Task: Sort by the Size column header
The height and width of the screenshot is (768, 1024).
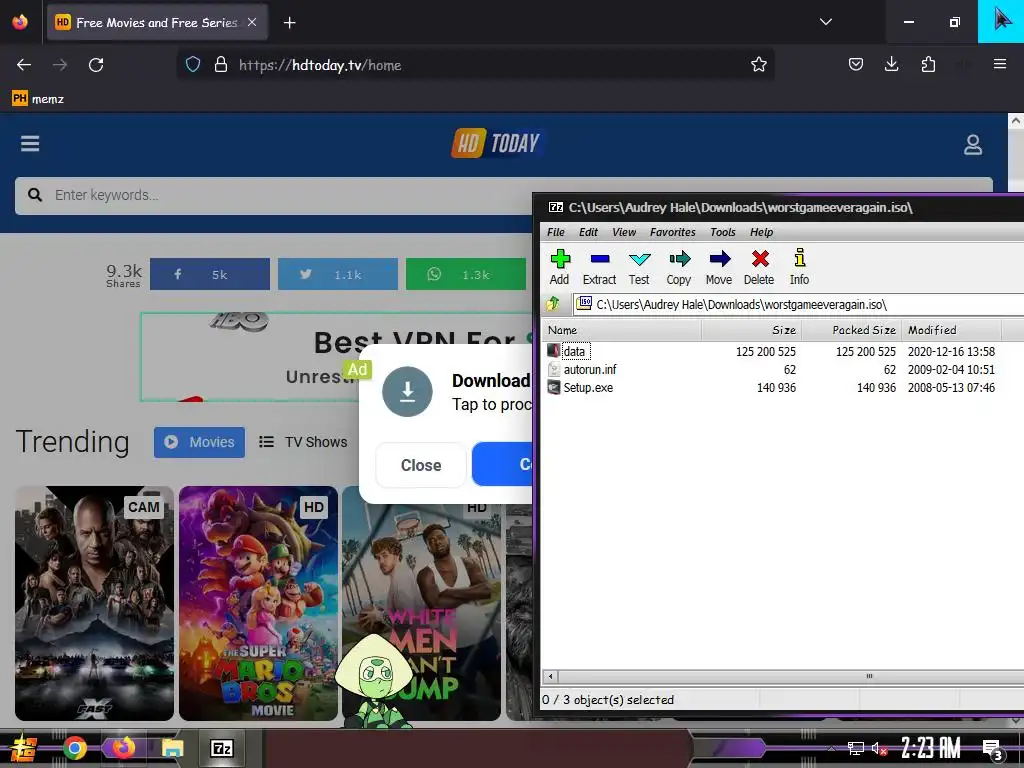Action: click(x=751, y=330)
